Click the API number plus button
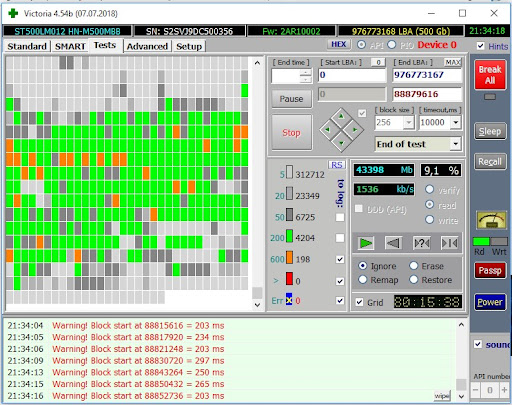 point(504,390)
